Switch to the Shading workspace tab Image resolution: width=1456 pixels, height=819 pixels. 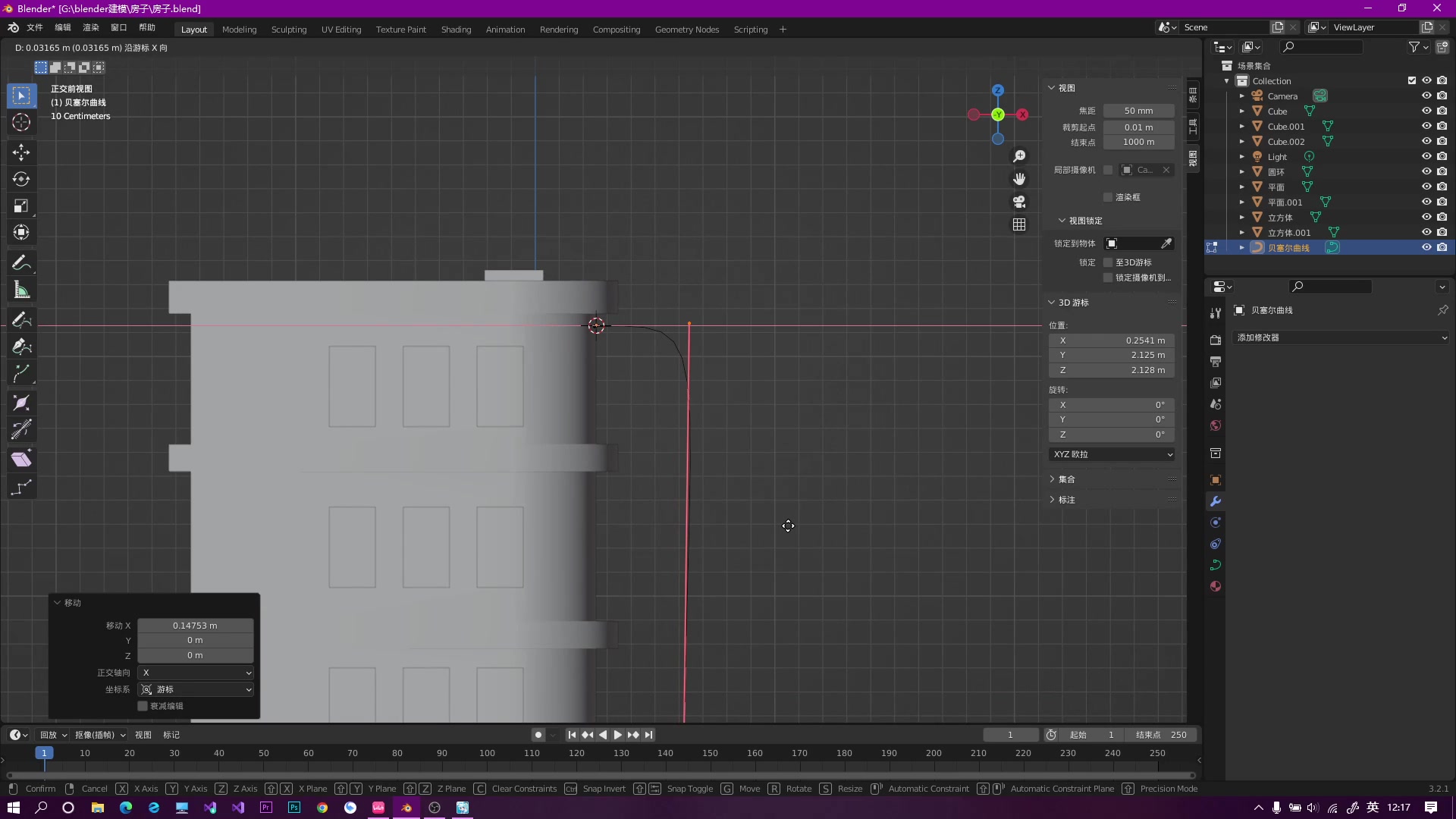point(456,30)
